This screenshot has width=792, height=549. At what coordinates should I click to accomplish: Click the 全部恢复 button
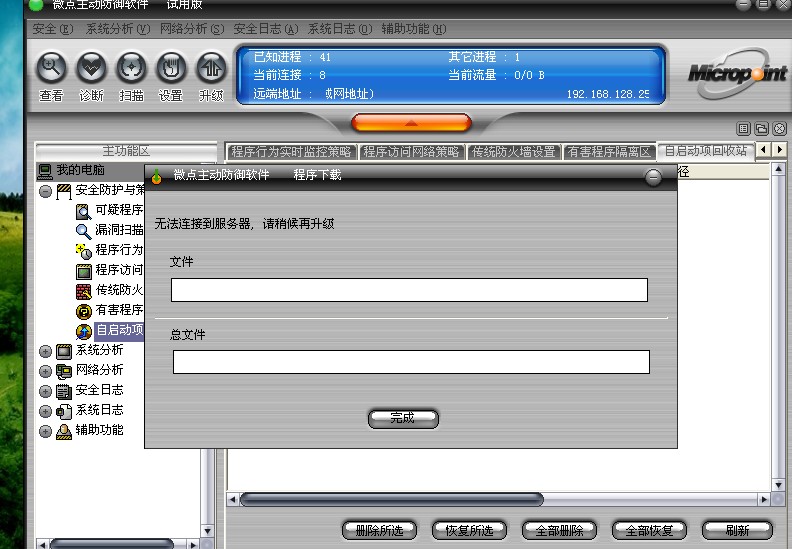pyautogui.click(x=649, y=530)
